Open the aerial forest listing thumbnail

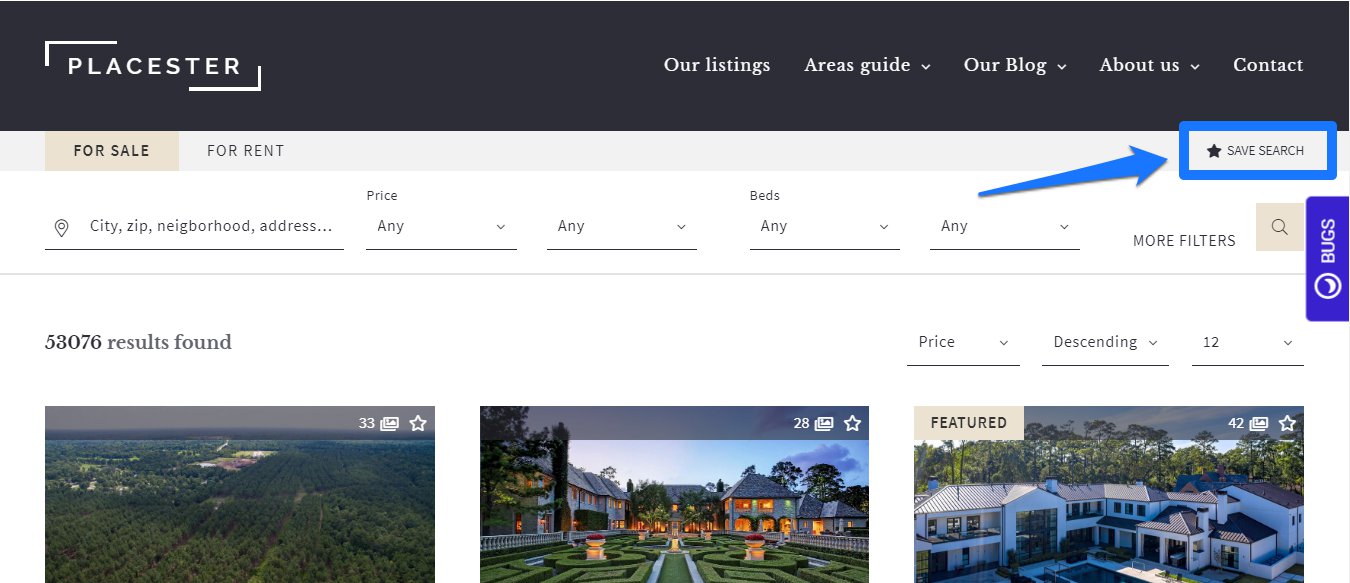click(240, 494)
